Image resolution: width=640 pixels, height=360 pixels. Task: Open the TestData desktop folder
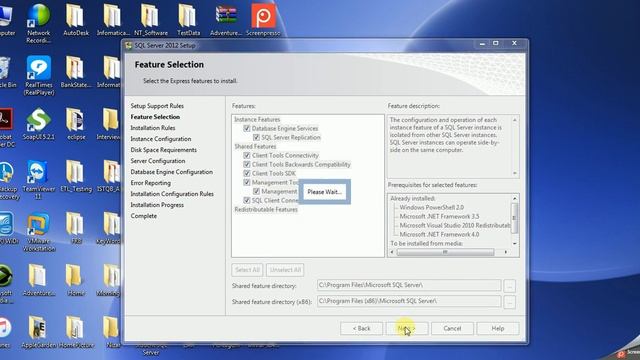[x=188, y=20]
